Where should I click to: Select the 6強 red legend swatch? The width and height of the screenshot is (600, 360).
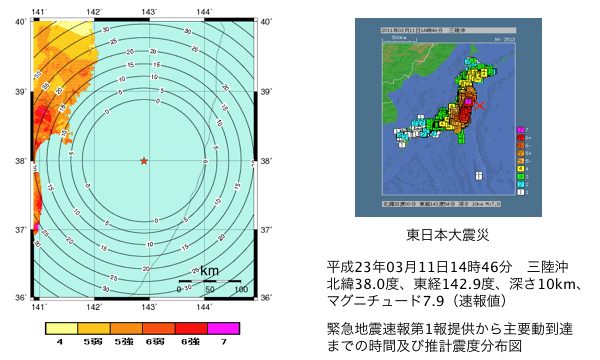(191, 328)
